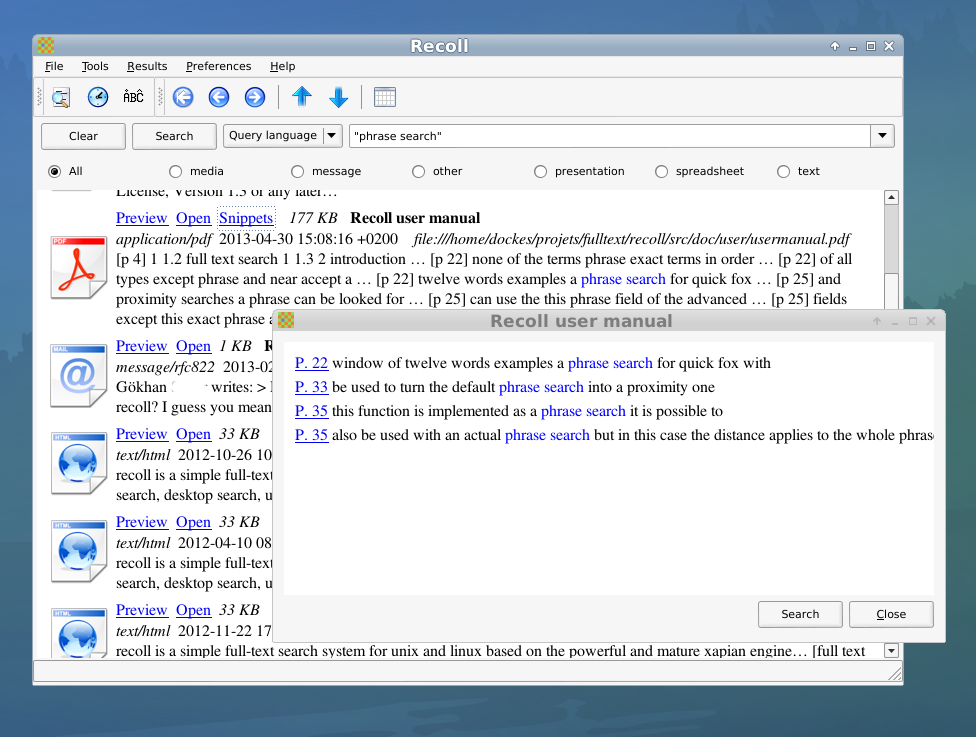Open the search history dropdown arrow
Screen dimensions: 976x737
(x=882, y=136)
